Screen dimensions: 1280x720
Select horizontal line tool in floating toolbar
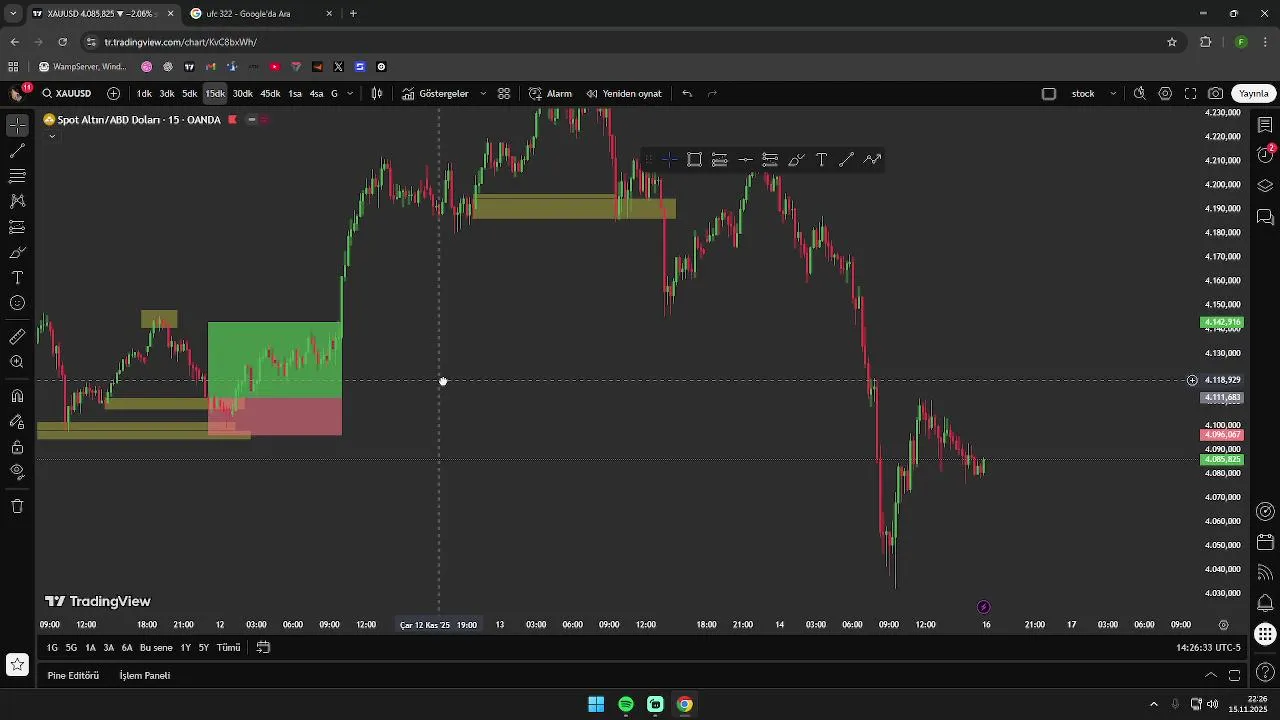[x=745, y=160]
